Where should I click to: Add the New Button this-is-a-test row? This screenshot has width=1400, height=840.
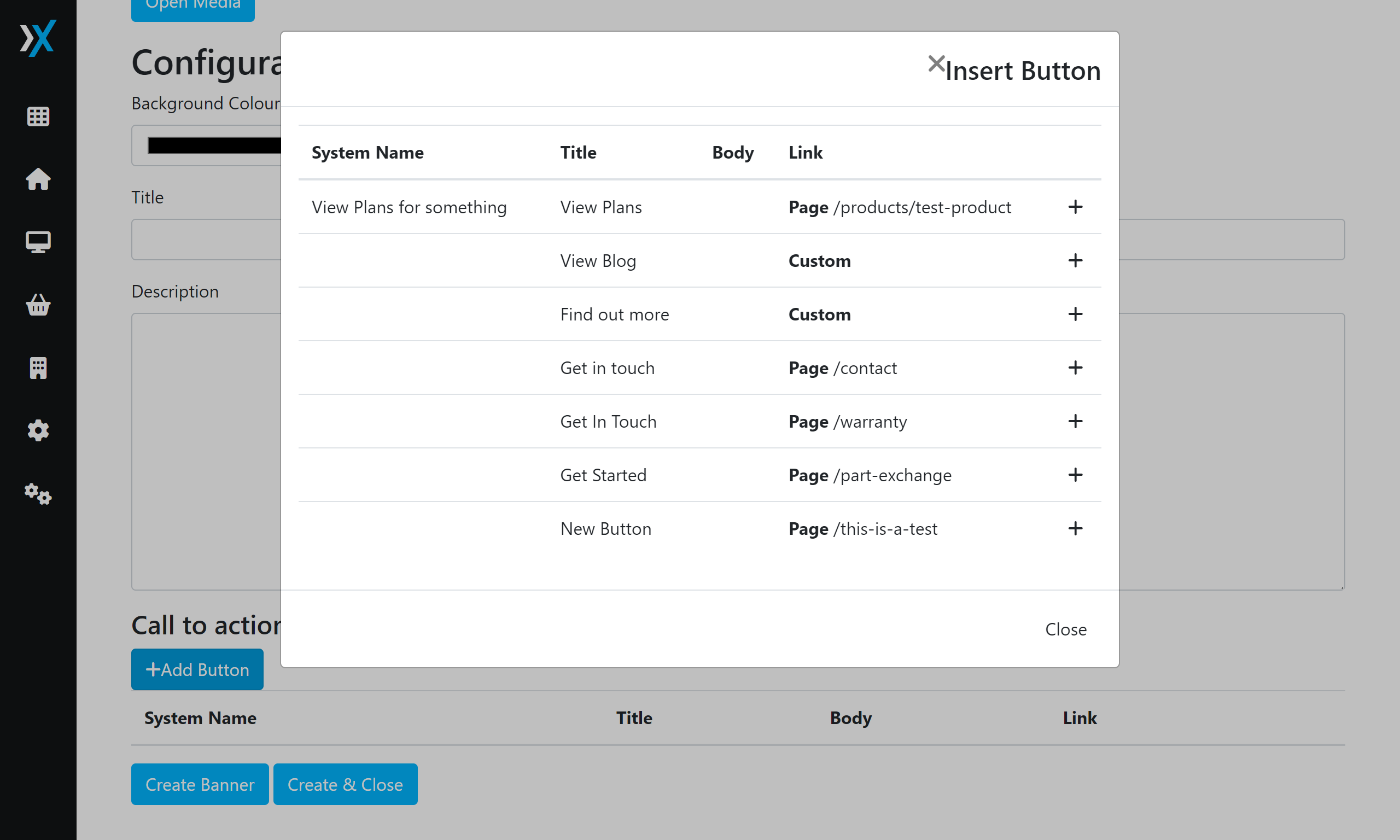coord(1075,529)
